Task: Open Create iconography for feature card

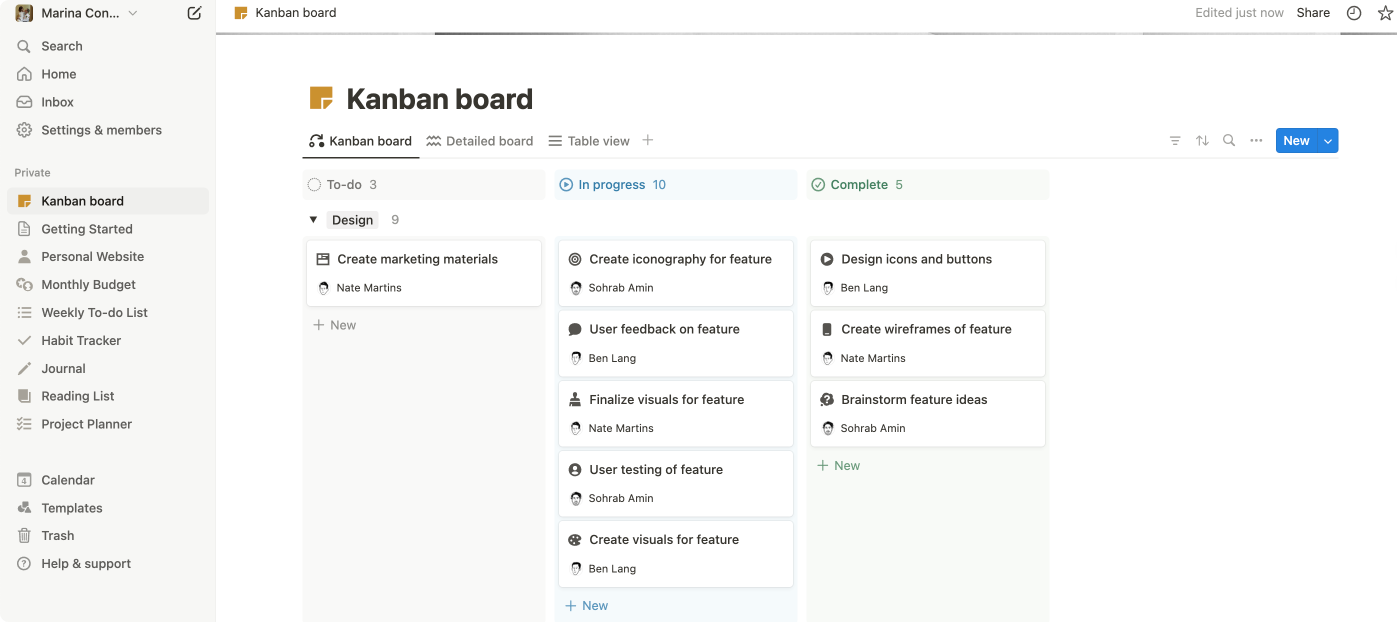Action: coord(676,273)
